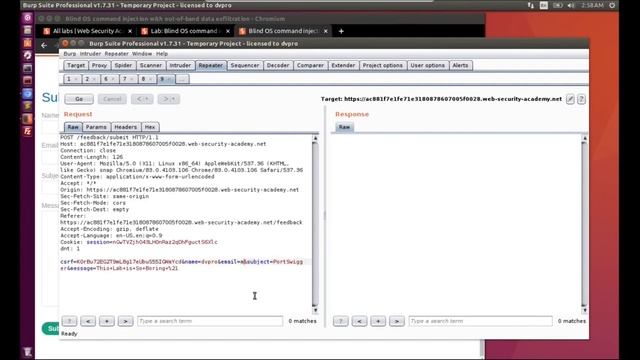Open the power/session menu icon
Image resolution: width=640 pixels, height=360 pixels.
(612, 5)
